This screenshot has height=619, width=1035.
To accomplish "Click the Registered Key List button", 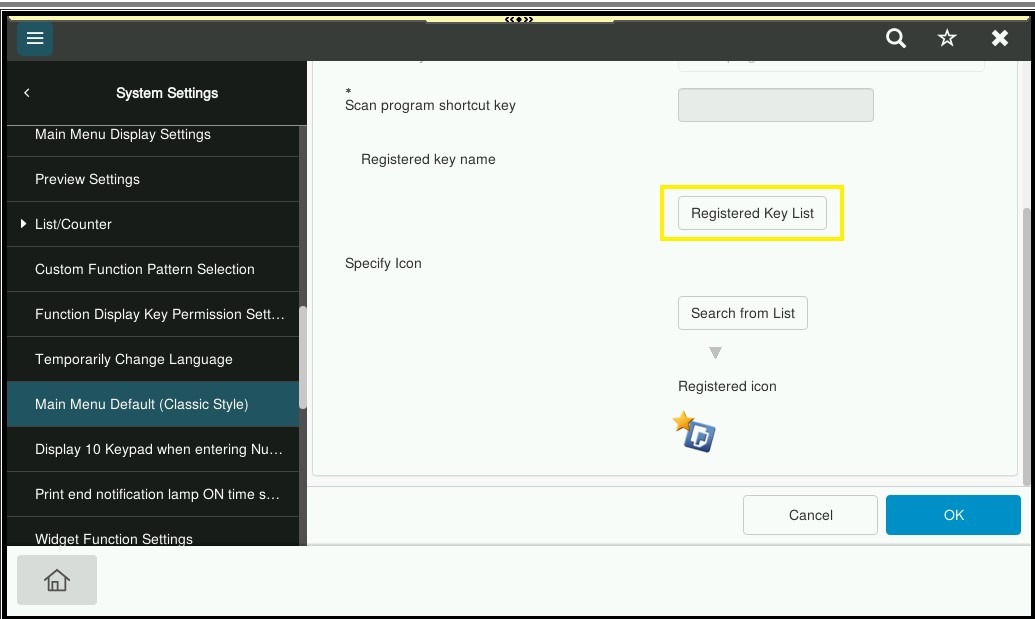I will (x=752, y=213).
